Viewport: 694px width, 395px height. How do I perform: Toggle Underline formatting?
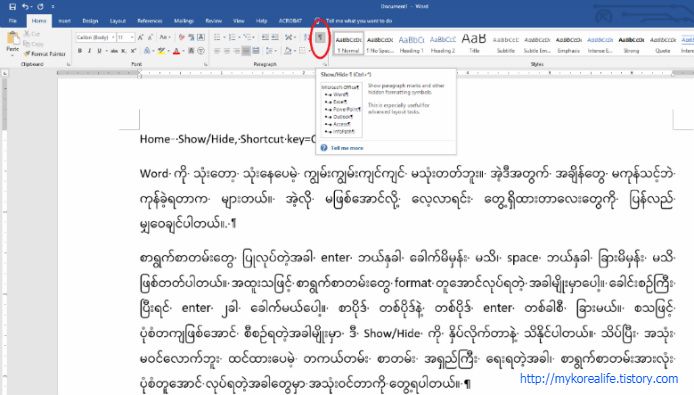(99, 51)
